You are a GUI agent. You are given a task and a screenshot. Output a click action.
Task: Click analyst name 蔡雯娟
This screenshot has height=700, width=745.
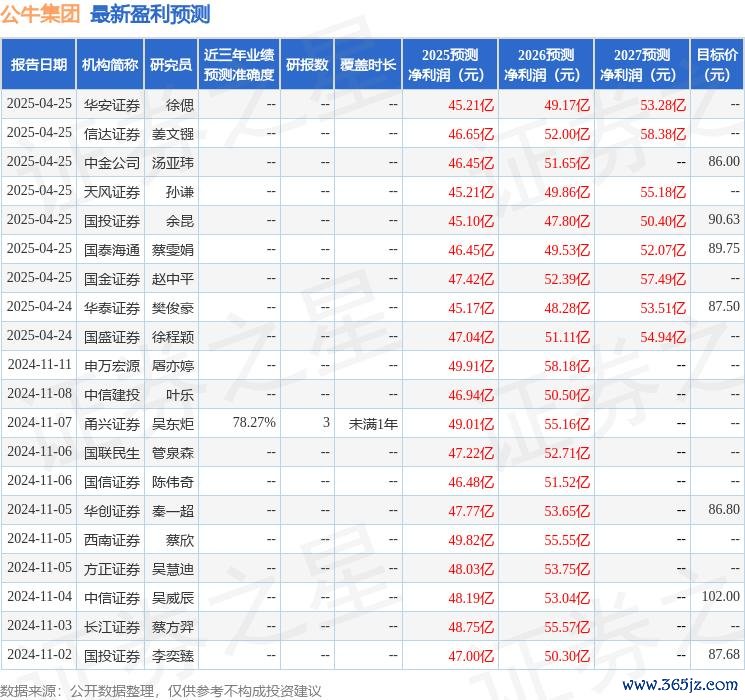[172, 250]
